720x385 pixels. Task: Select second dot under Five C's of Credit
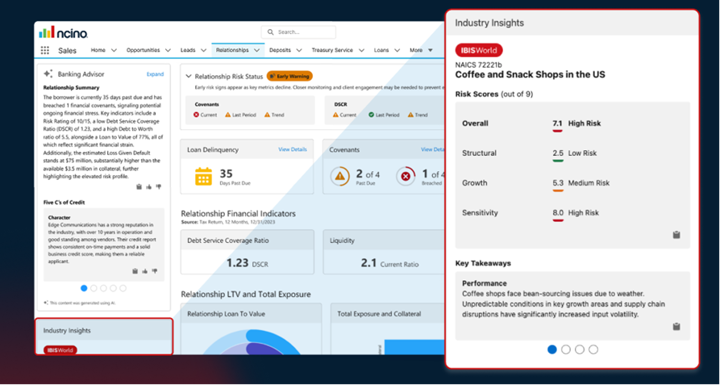(94, 289)
